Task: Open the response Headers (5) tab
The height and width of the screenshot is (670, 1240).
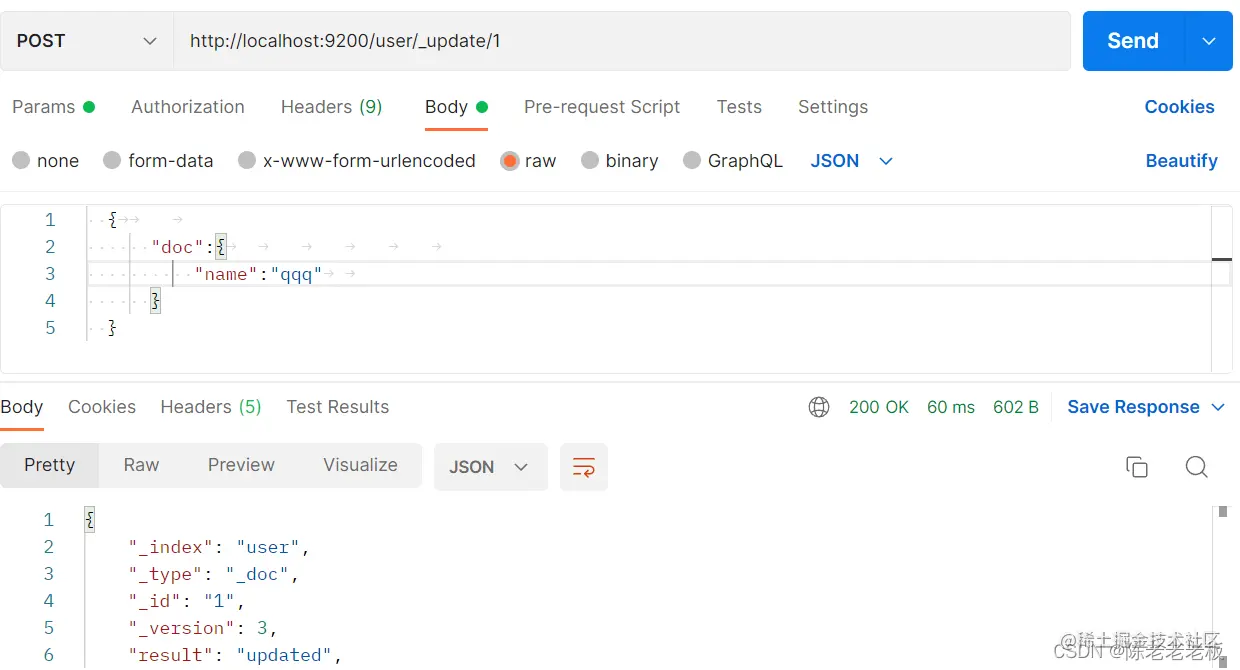Action: (211, 407)
